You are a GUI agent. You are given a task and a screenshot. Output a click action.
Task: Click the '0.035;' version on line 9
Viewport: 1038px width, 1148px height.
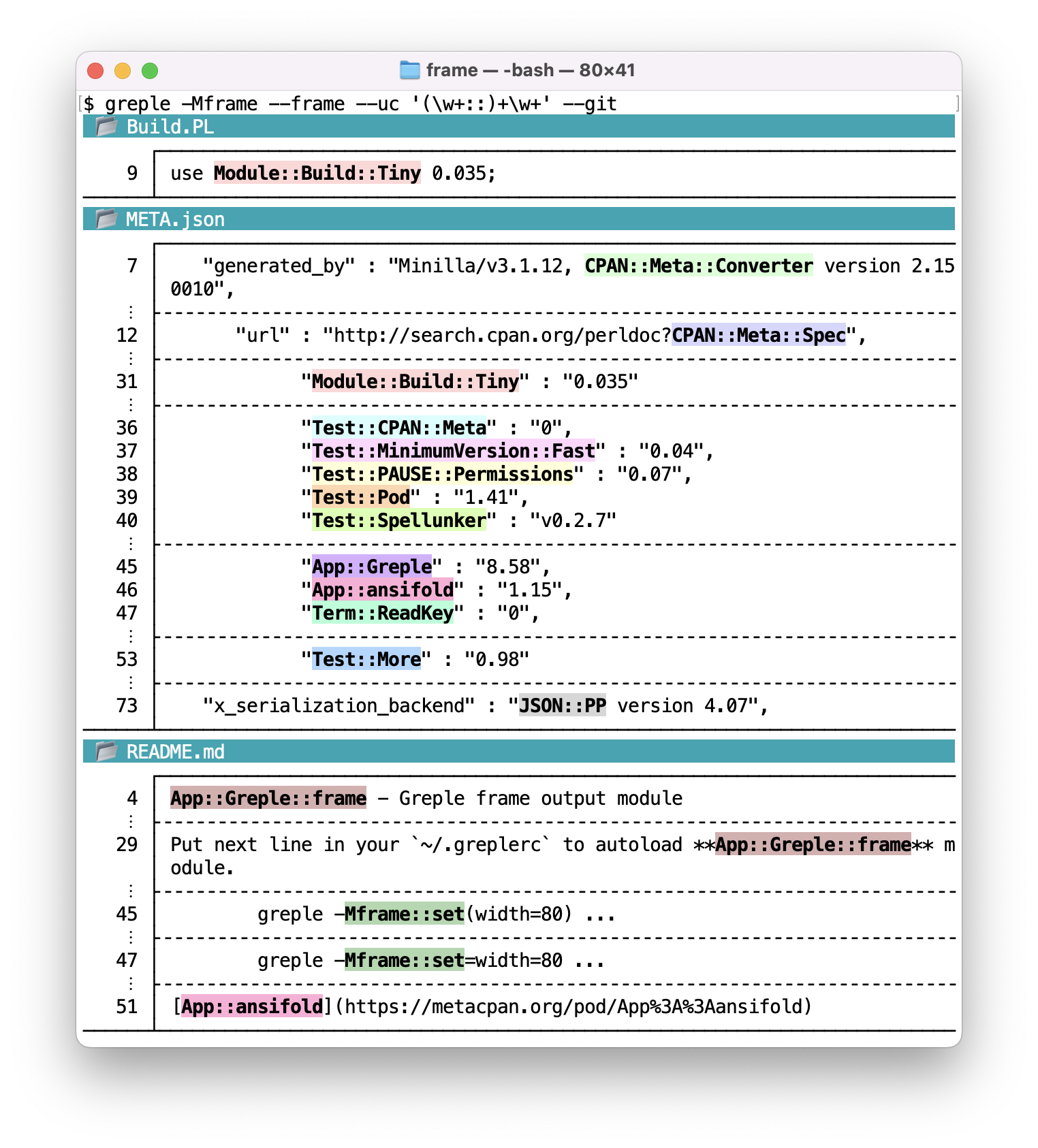(465, 173)
